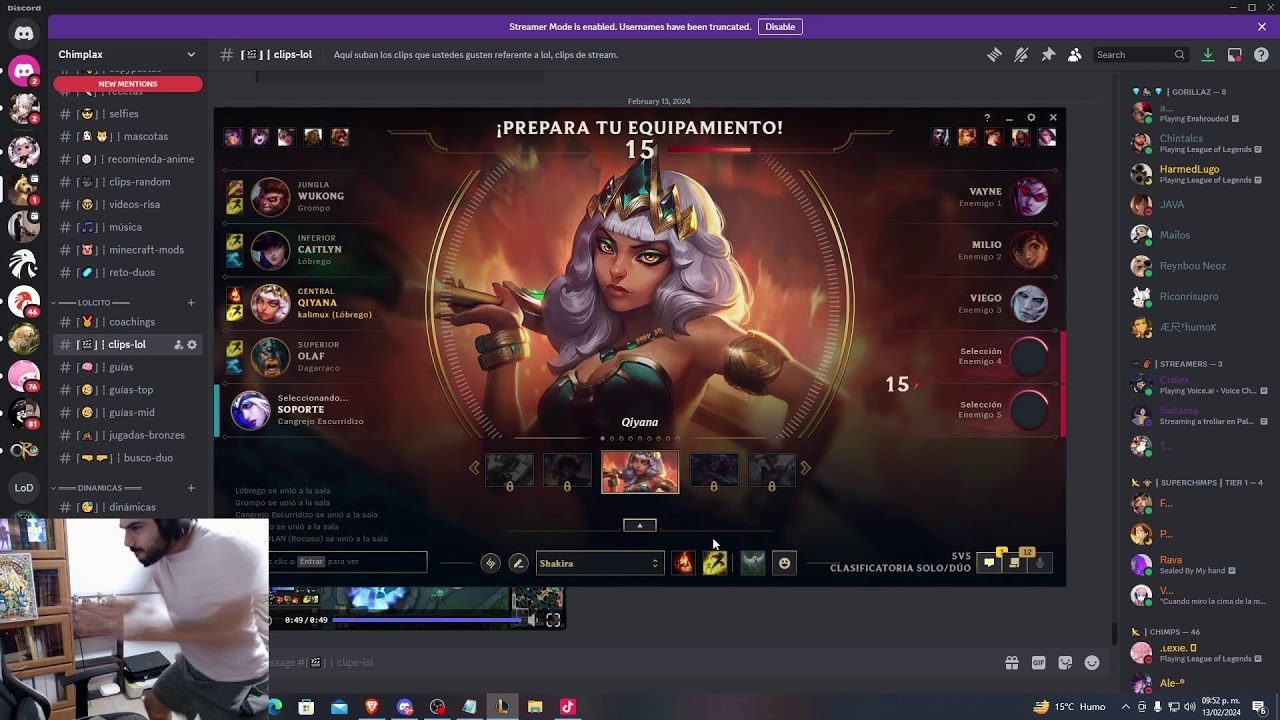The width and height of the screenshot is (1280, 720).
Task: Click the League champ select chat input
Action: click(x=348, y=562)
